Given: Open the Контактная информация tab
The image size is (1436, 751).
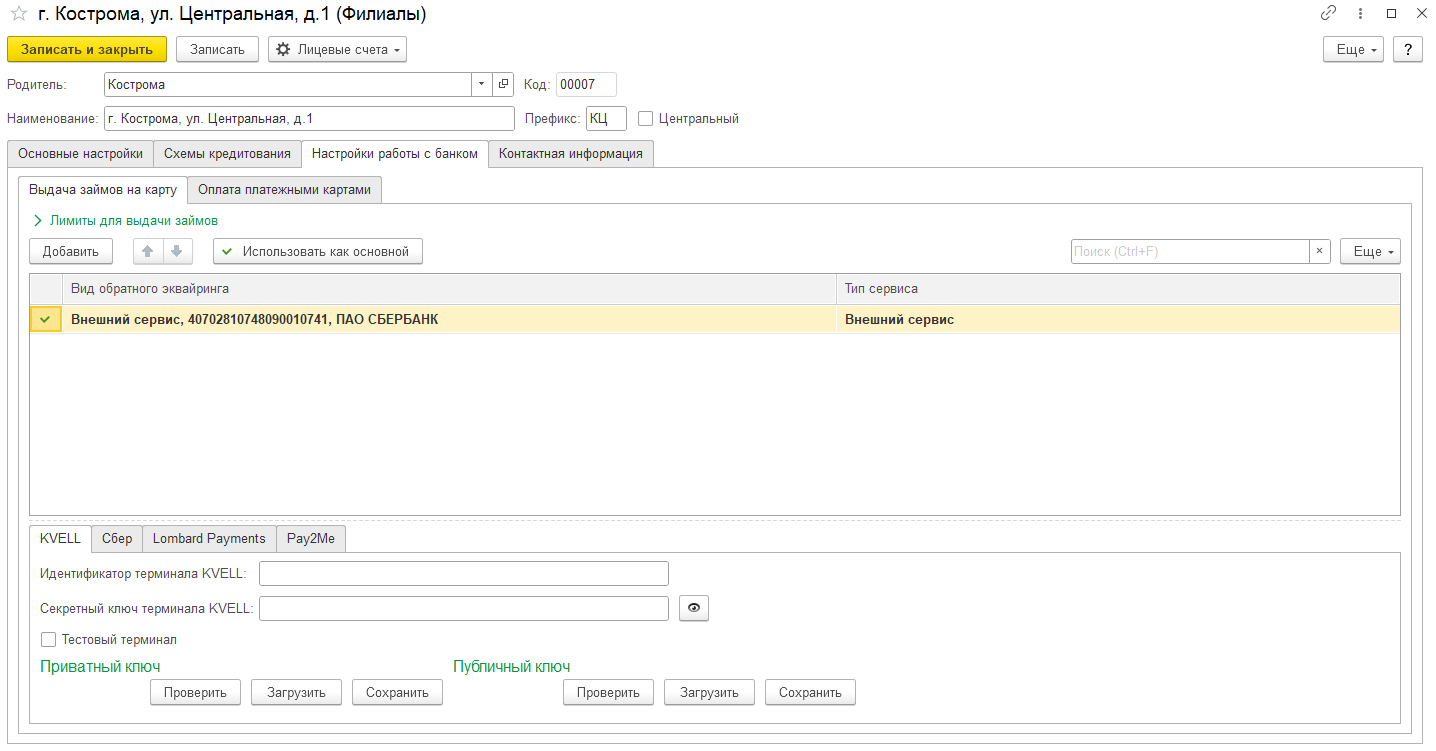Looking at the screenshot, I should [x=571, y=154].
